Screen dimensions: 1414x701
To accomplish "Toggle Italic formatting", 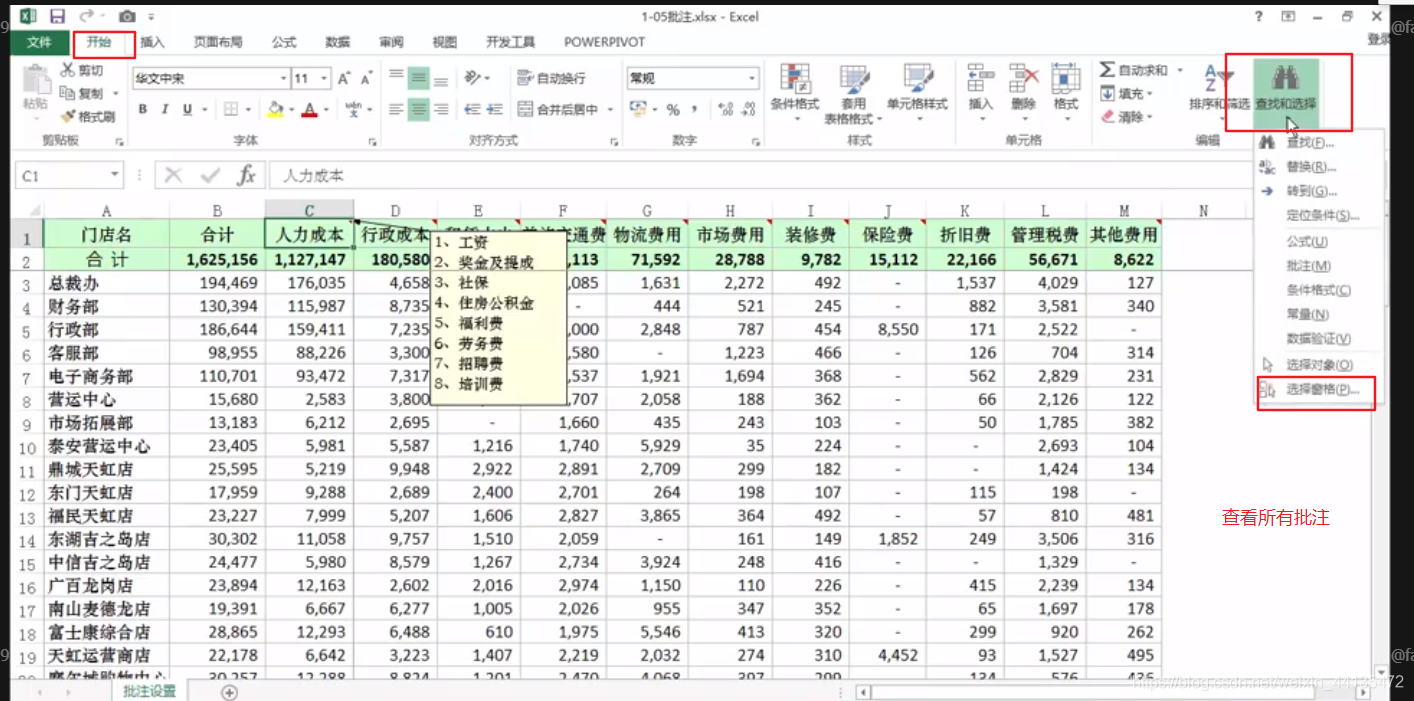I will pyautogui.click(x=165, y=109).
